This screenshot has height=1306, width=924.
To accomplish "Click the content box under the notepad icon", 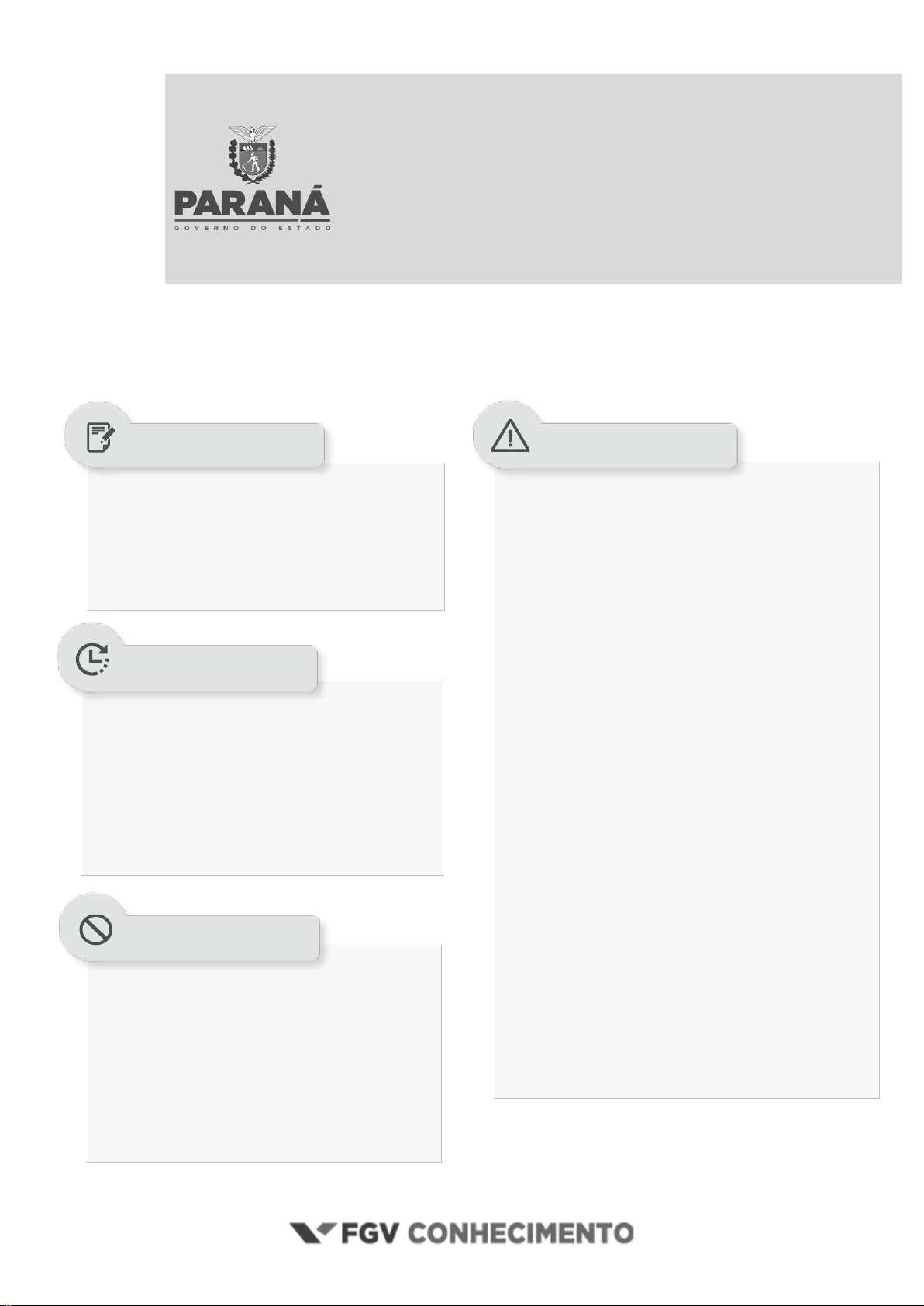I will (x=266, y=539).
